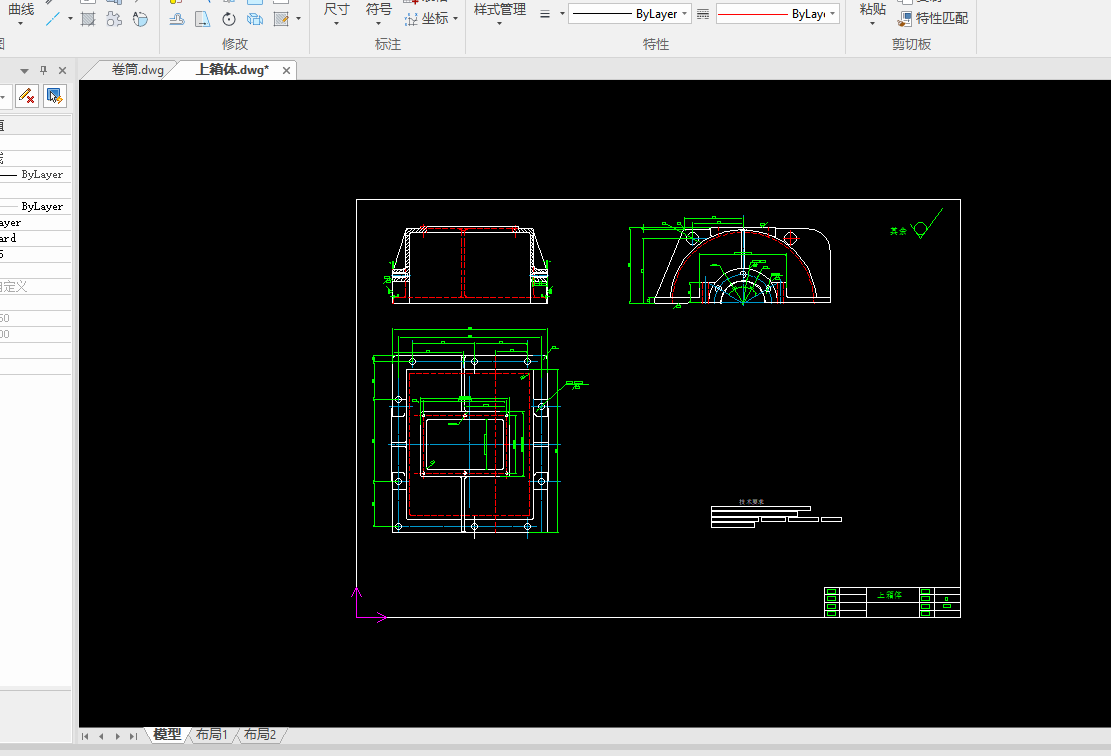The width and height of the screenshot is (1111, 756).
Task: Open the 布局2 layout tab
Action: point(260,735)
